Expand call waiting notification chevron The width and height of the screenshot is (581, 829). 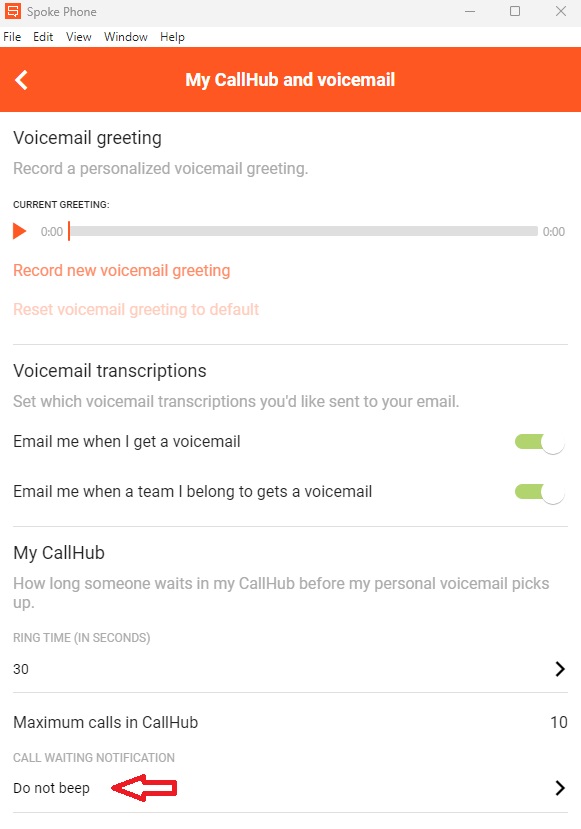coord(560,788)
